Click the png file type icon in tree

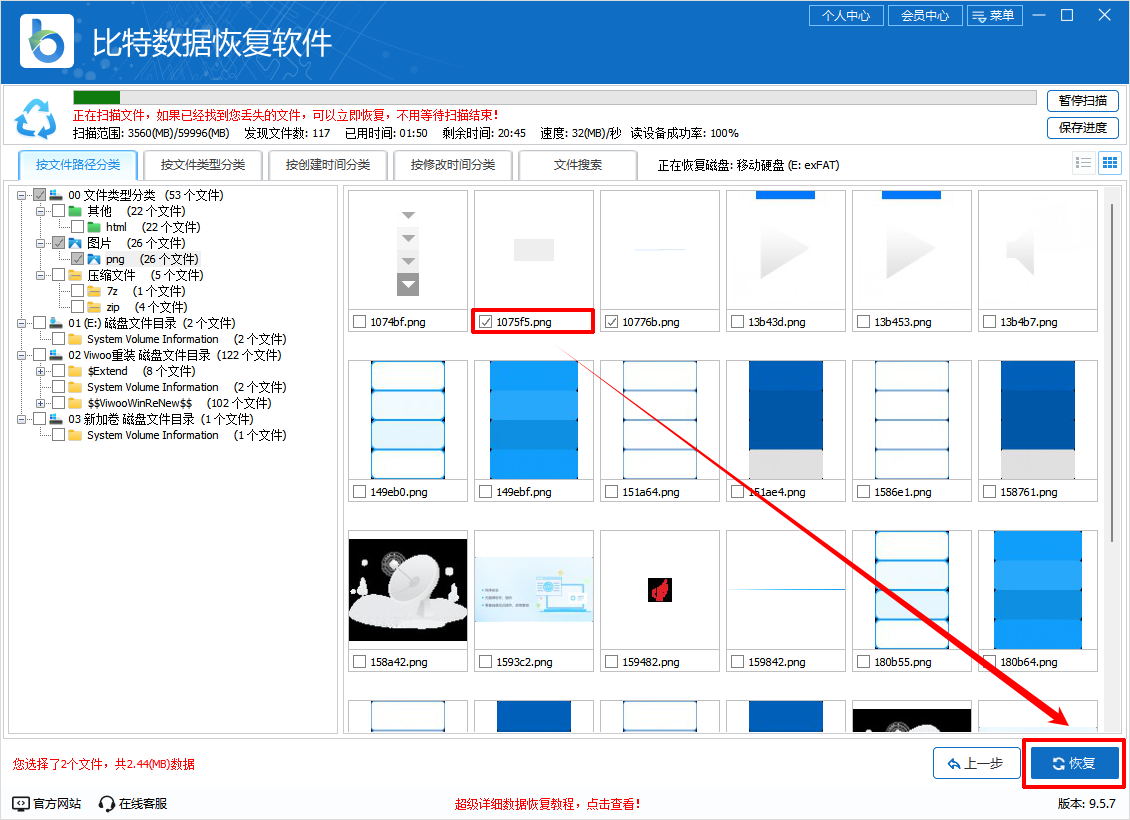pyautogui.click(x=94, y=259)
